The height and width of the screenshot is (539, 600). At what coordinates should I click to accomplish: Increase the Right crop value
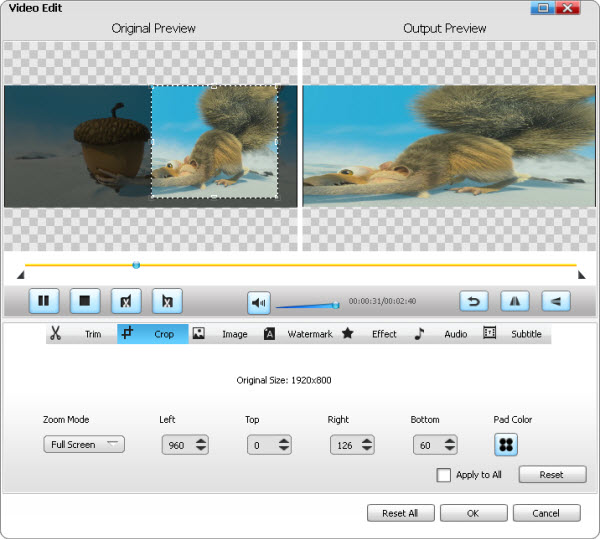367,441
